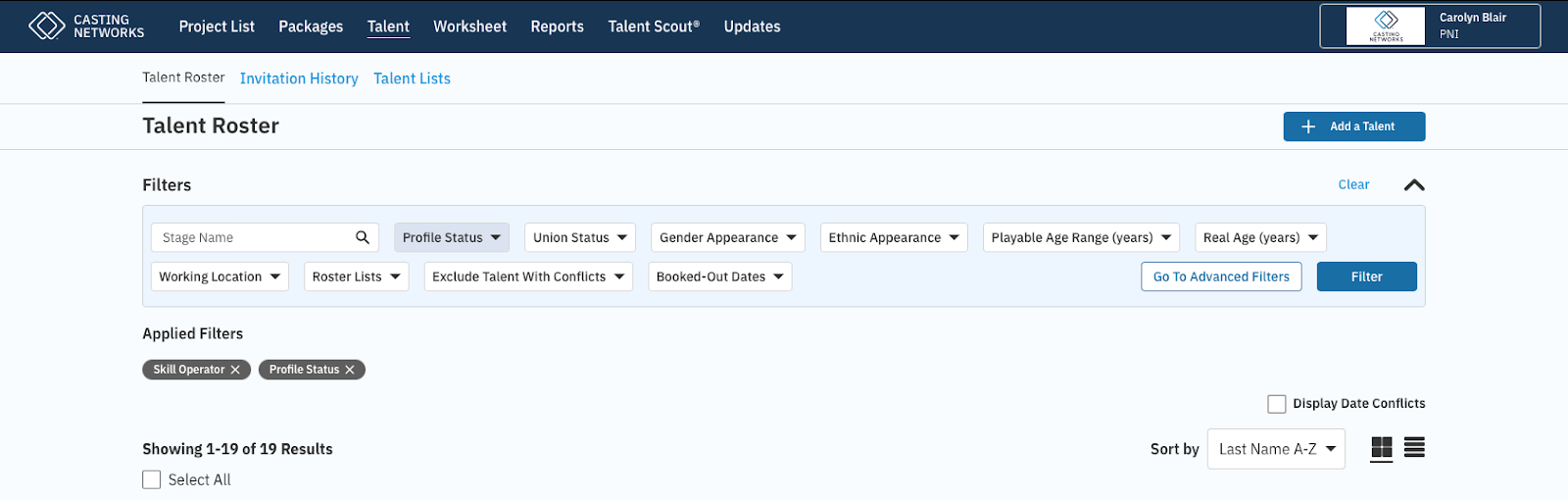
Task: Switch to list view layout
Action: [1414, 448]
